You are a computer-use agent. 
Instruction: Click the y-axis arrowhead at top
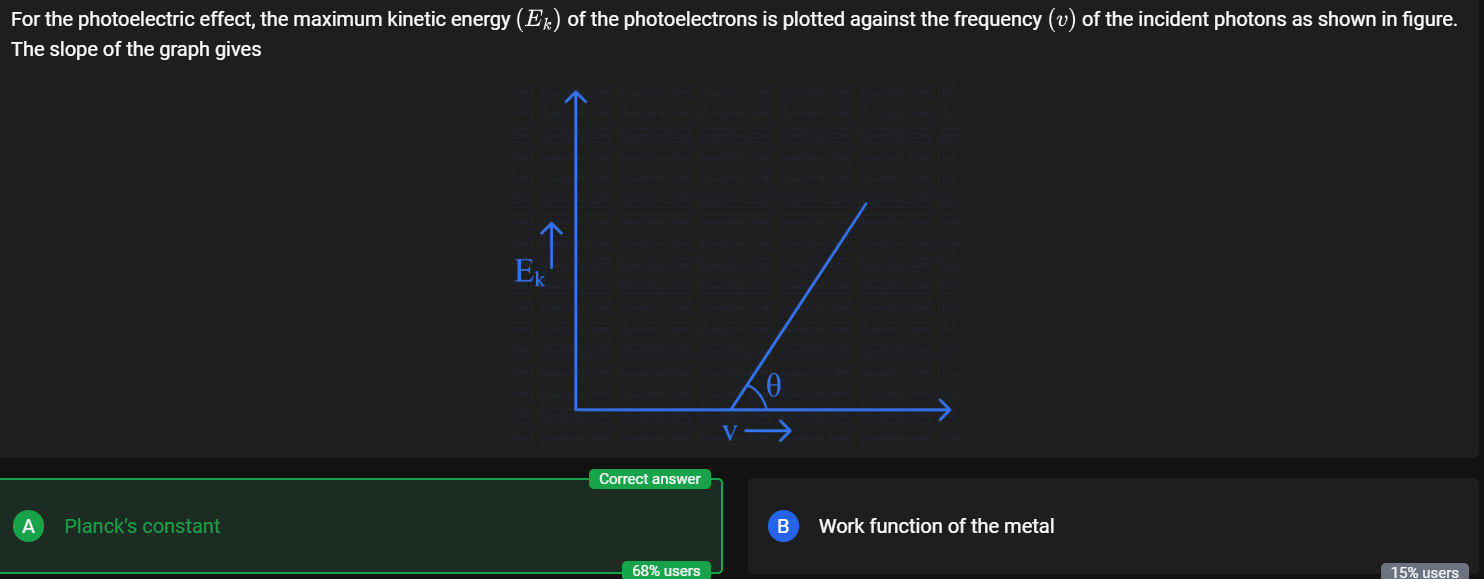(575, 97)
